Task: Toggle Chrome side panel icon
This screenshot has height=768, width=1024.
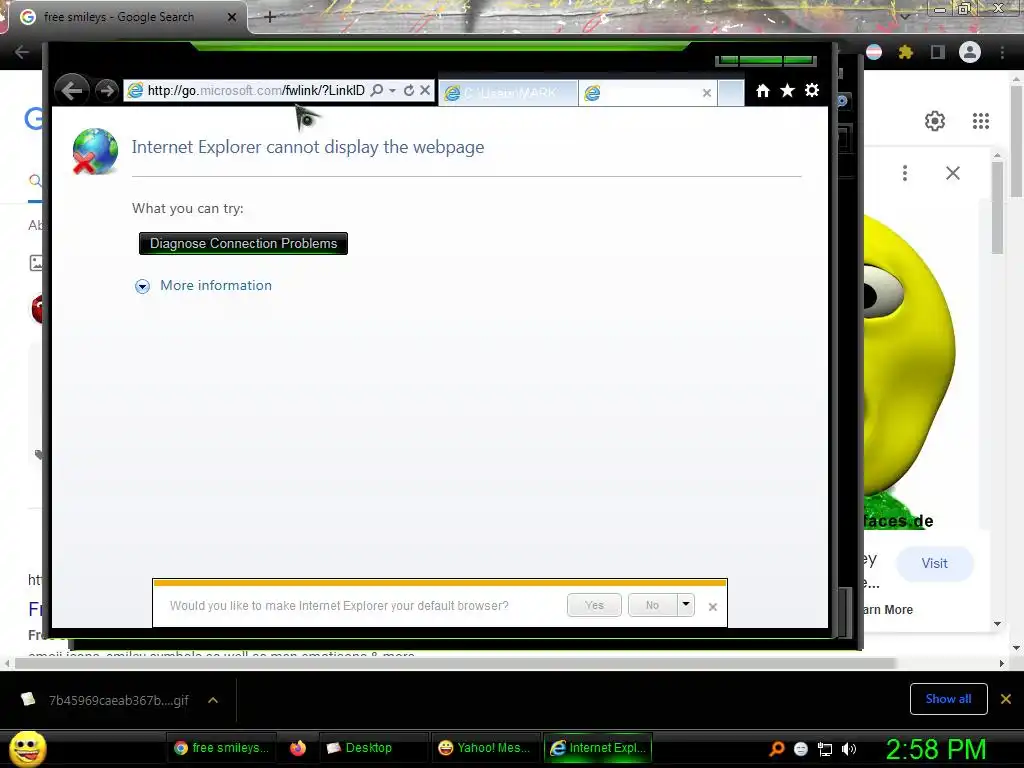Action: pos(938,52)
